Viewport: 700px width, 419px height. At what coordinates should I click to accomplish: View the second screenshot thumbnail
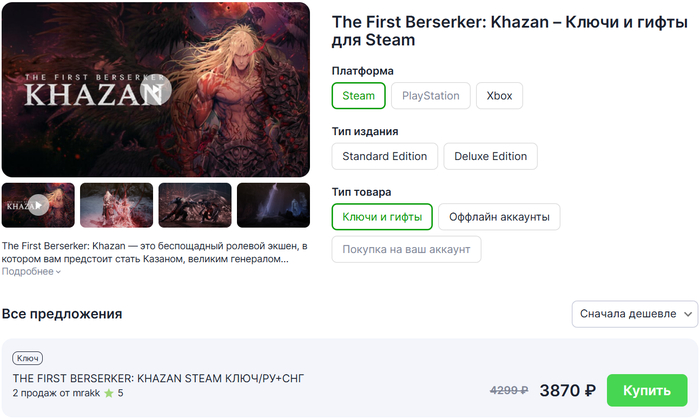pyautogui.click(x=117, y=205)
